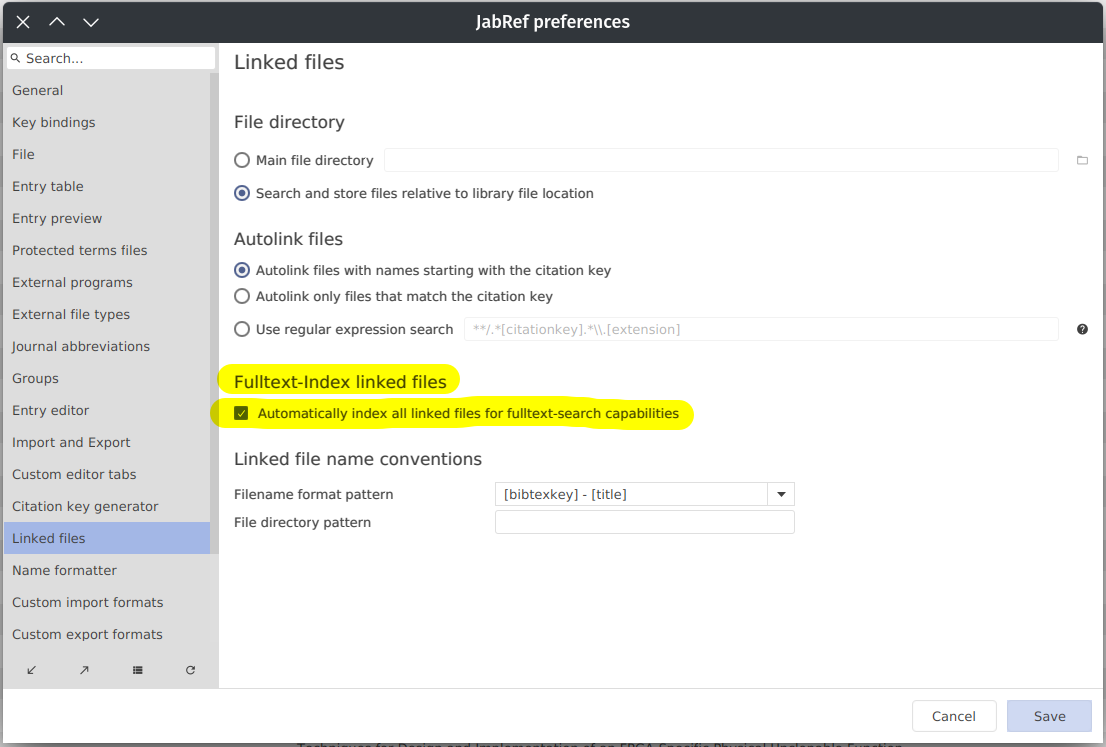
Task: Open Import and Export section
Action: pyautogui.click(x=107, y=442)
